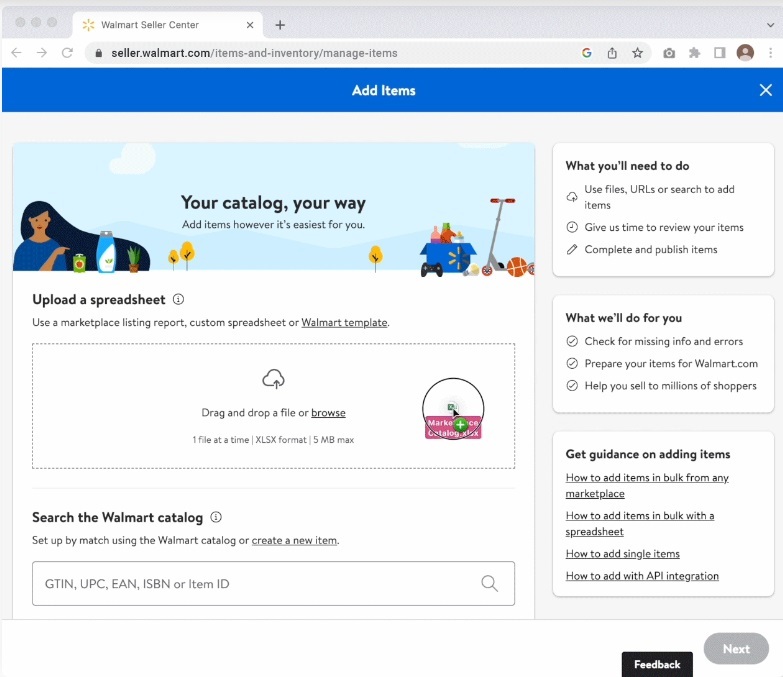Image resolution: width=783 pixels, height=677 pixels.
Task: Click the search magnifier icon in catalog field
Action: pyautogui.click(x=489, y=583)
